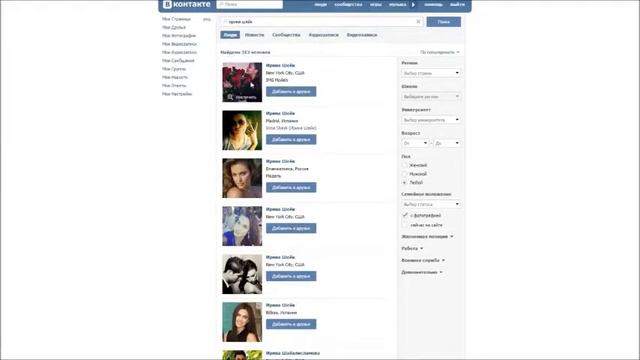Open the Ирина Шабалеснакова name at the bottom

[293, 353]
